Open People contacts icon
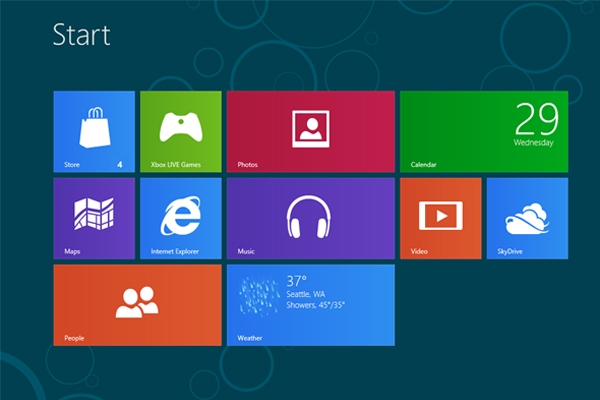 [137, 302]
